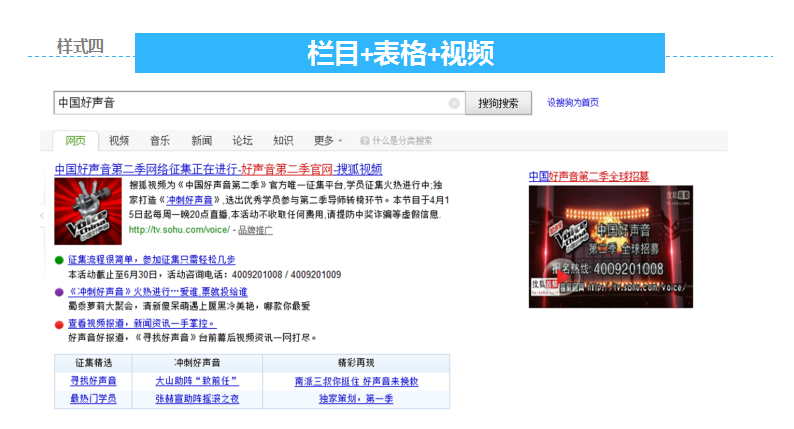Click the 栏目+表格+视频 banner title
The height and width of the screenshot is (429, 794).
point(400,54)
